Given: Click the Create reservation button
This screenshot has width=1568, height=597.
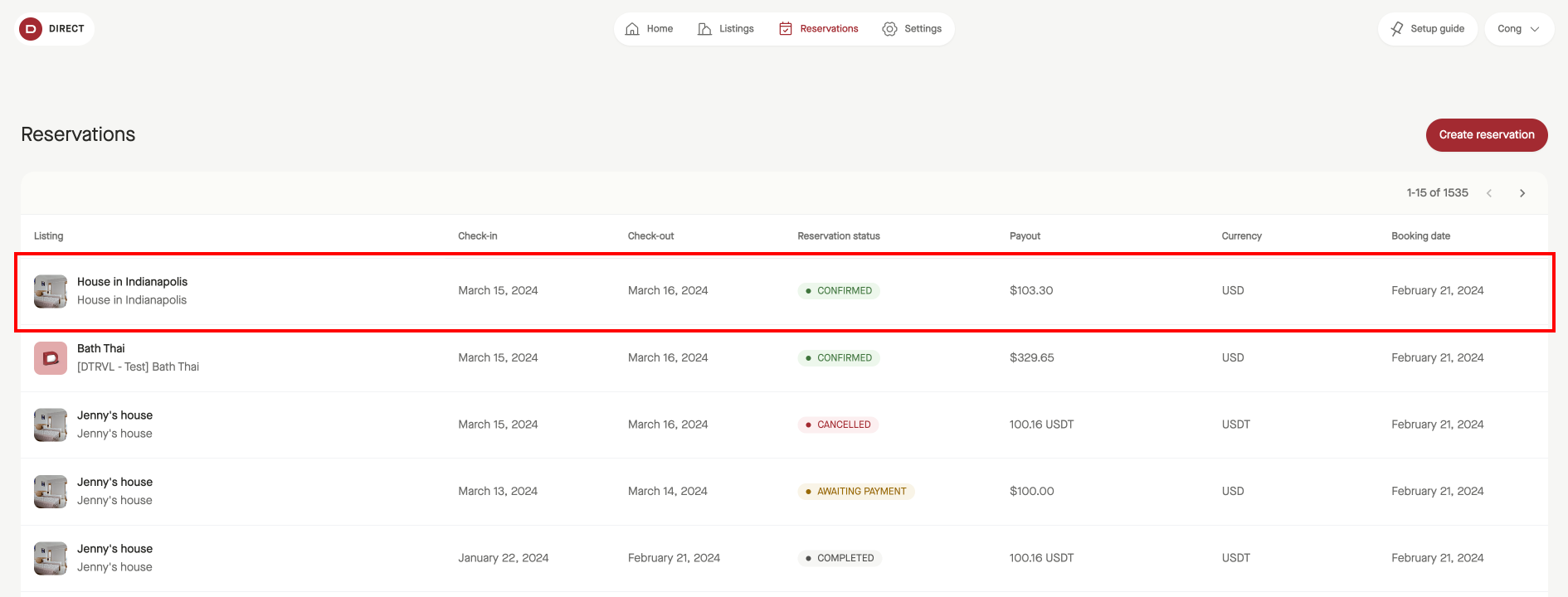Looking at the screenshot, I should click(1487, 135).
